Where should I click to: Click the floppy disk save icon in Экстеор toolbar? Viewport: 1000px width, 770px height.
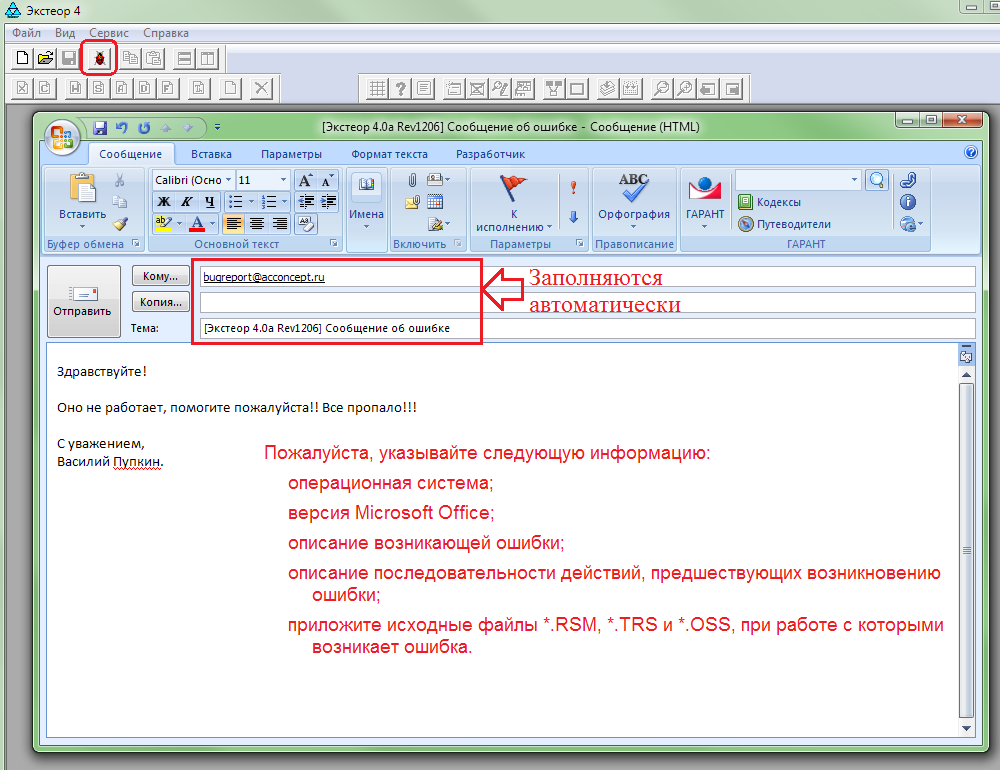pyautogui.click(x=68, y=59)
